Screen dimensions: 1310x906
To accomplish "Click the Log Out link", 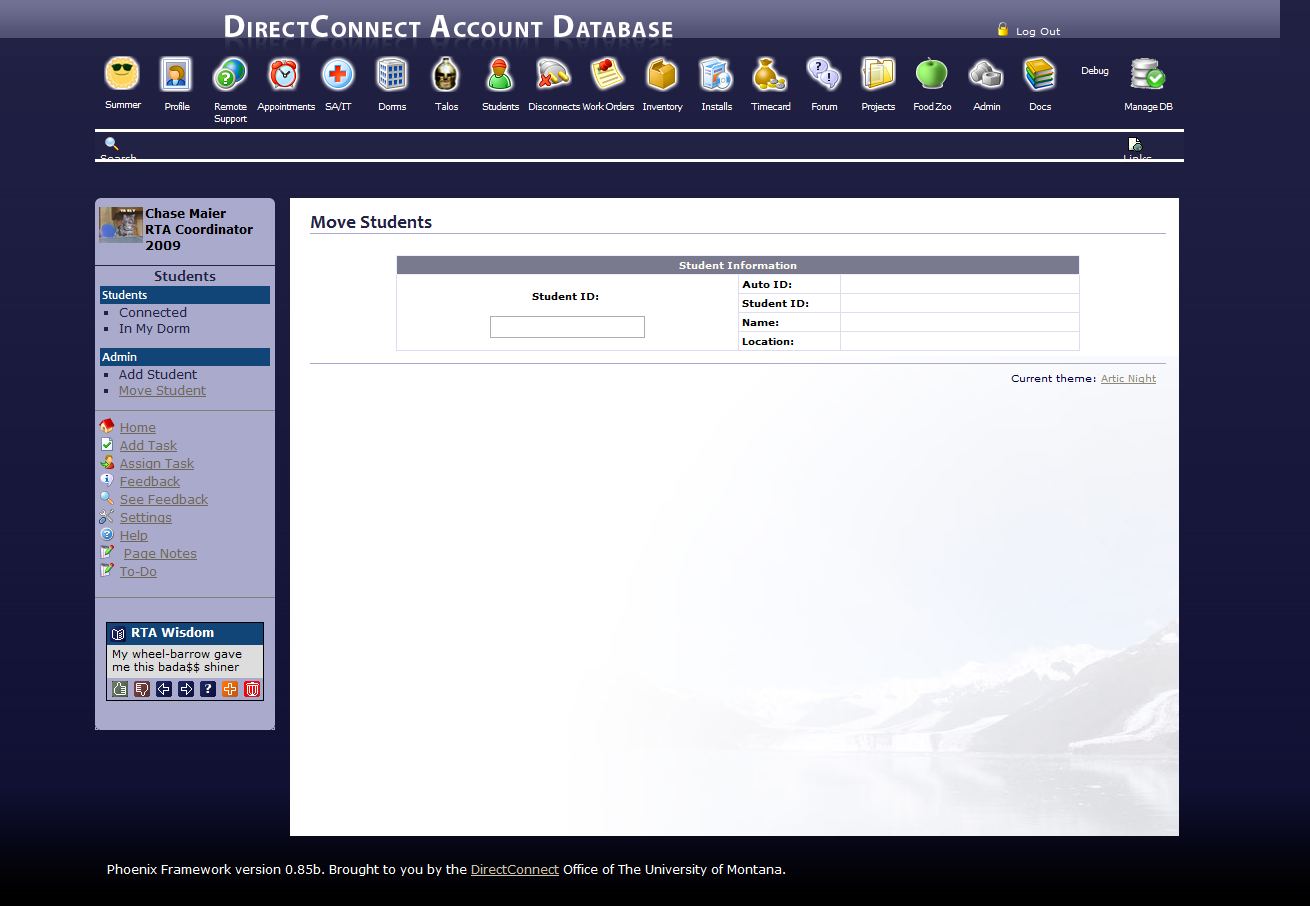I will (x=1038, y=32).
